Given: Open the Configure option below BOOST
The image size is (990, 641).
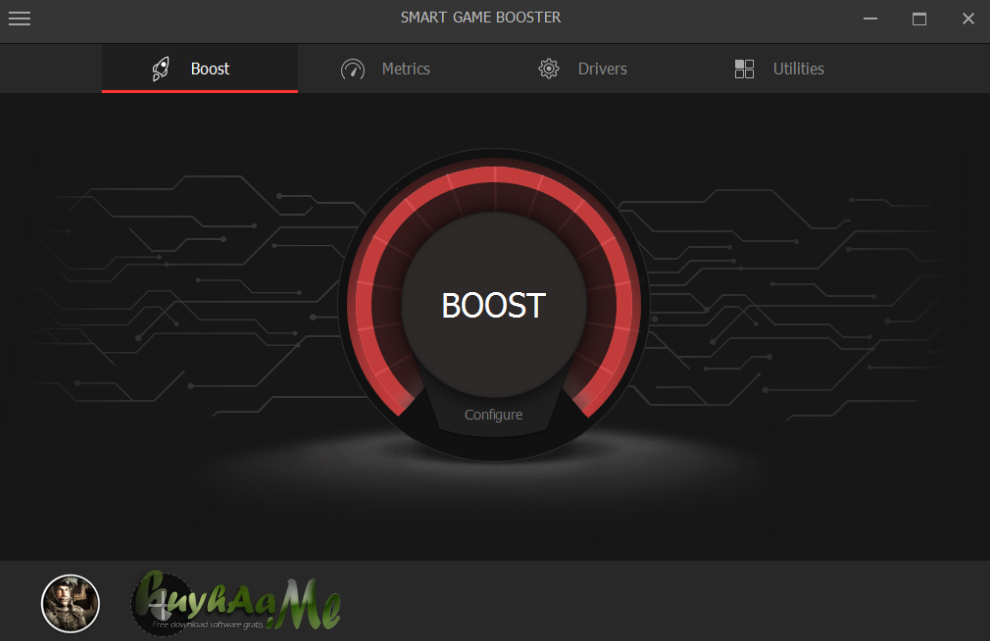Looking at the screenshot, I should tap(493, 415).
